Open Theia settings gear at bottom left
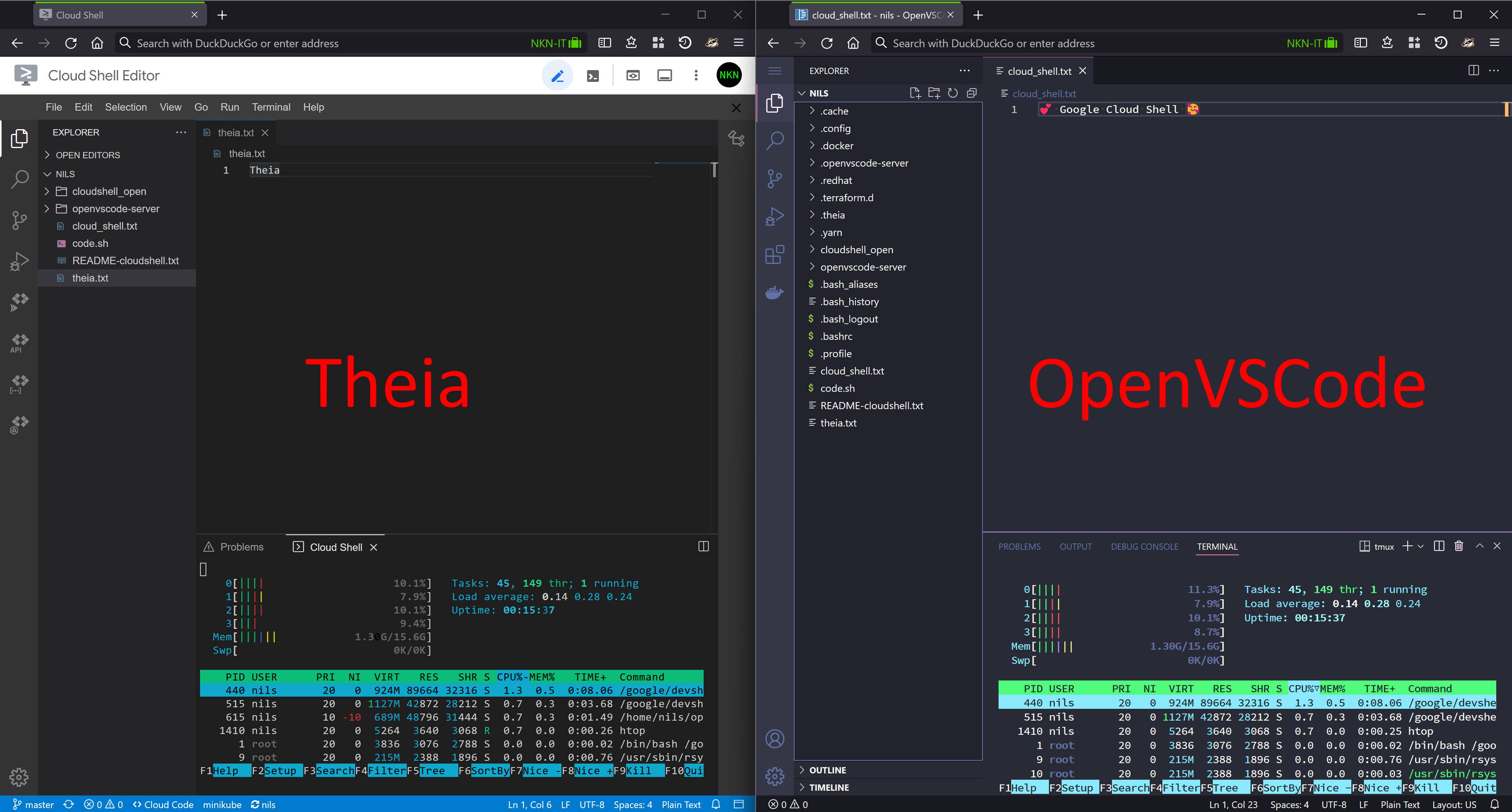 (19, 777)
